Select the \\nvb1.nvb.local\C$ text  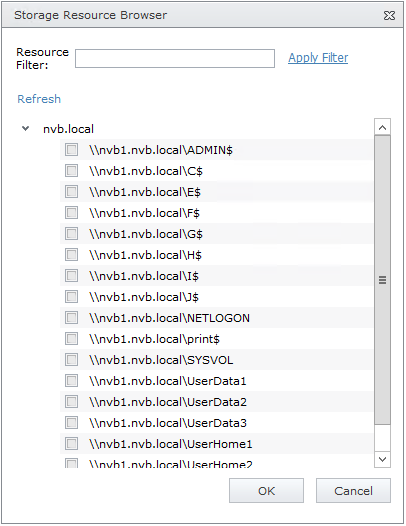tap(146, 171)
